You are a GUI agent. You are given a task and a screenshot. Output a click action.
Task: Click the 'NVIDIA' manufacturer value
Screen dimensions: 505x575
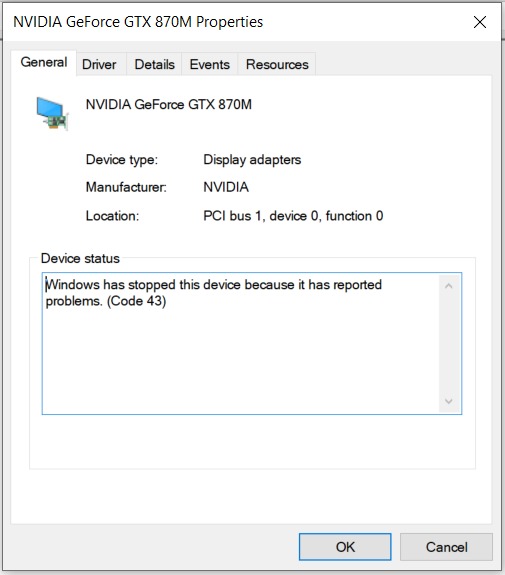[226, 187]
